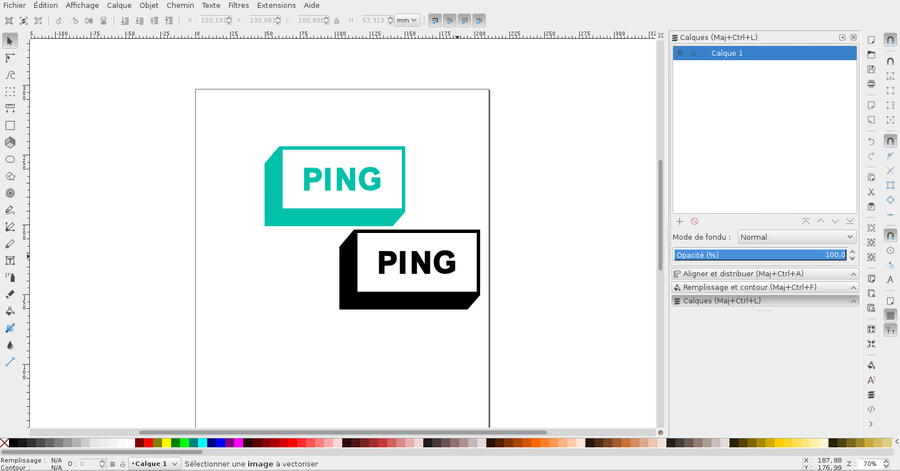Choose the Node editing tool
Screen dimensions: 900x471
click(x=10, y=57)
